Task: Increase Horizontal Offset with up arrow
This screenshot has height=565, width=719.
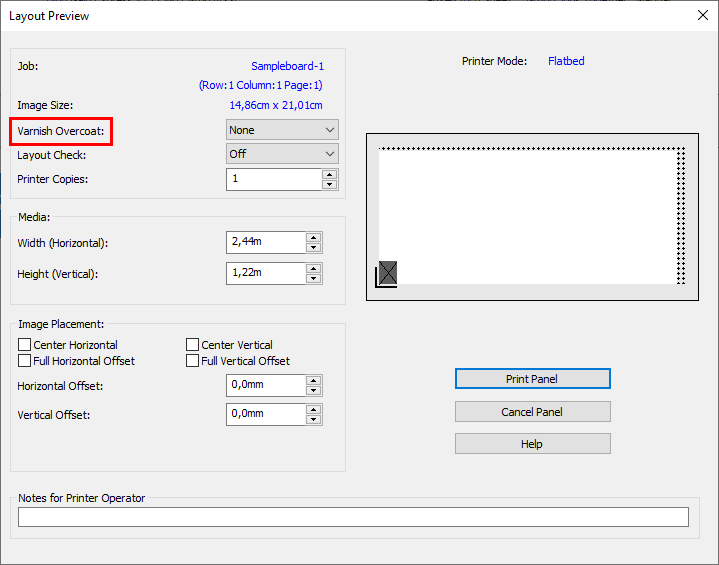Action: (314, 381)
